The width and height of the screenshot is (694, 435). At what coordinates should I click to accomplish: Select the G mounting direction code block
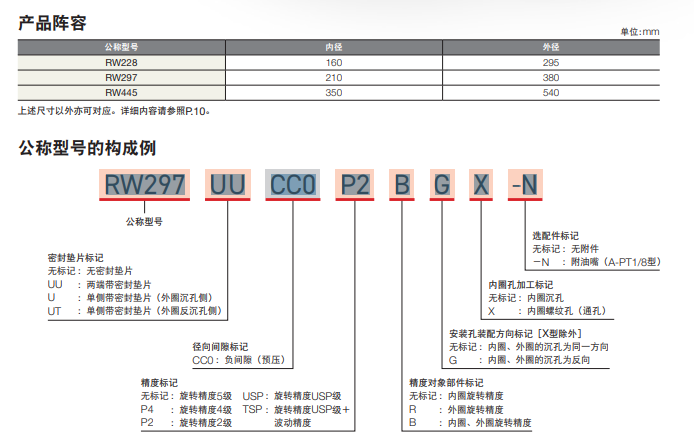click(440, 184)
